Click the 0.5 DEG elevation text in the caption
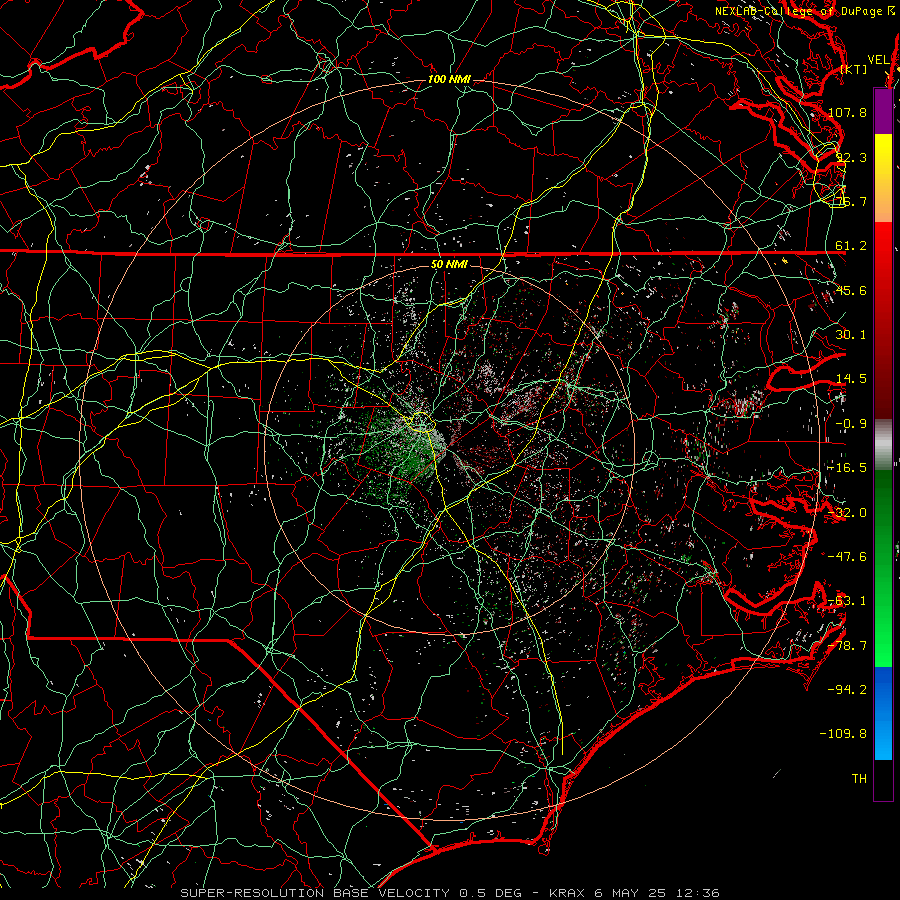 [x=491, y=893]
